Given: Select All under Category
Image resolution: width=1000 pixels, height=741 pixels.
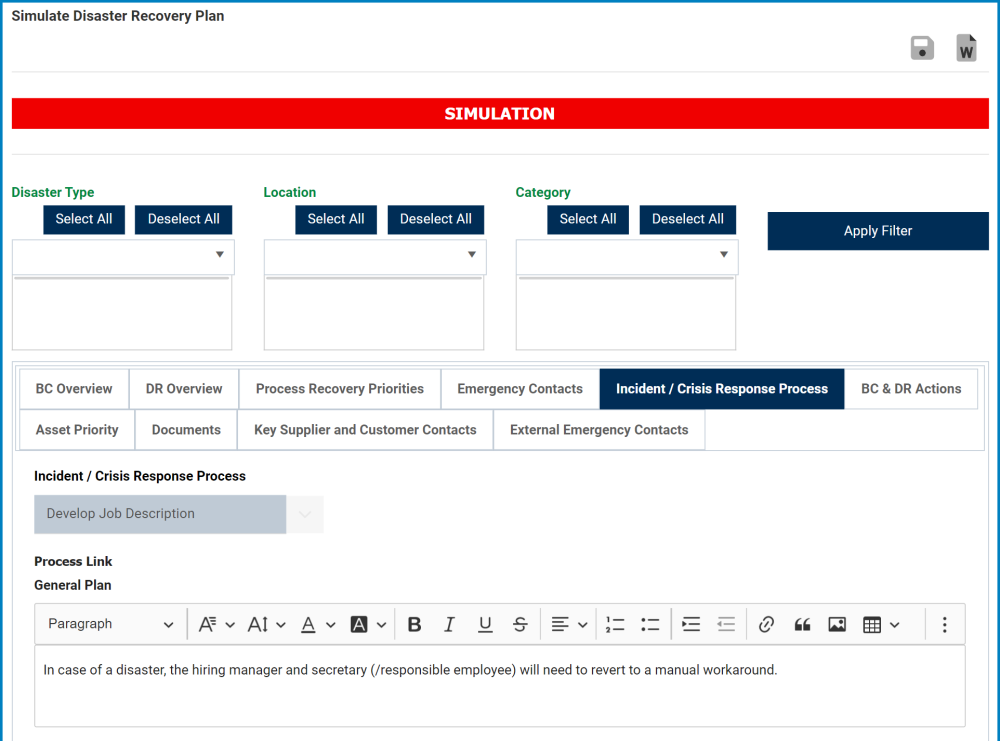Looking at the screenshot, I should 588,219.
